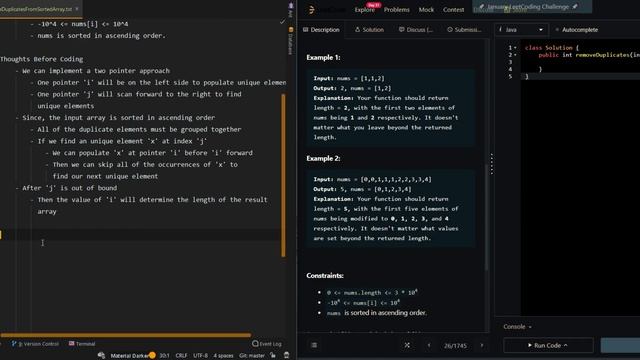
Task: Expand the Console panel
Action: [x=517, y=327]
